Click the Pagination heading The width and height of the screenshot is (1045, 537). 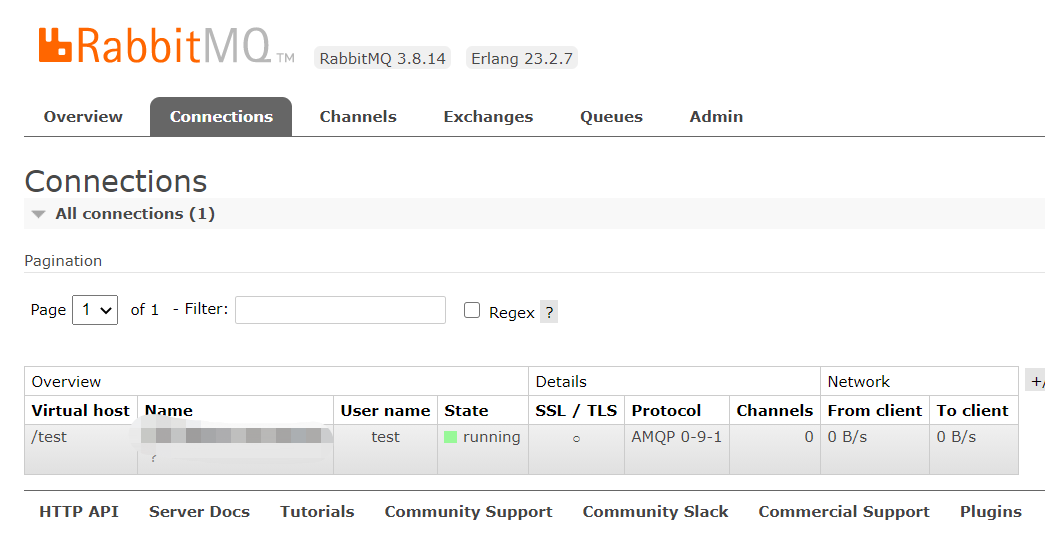tap(63, 261)
